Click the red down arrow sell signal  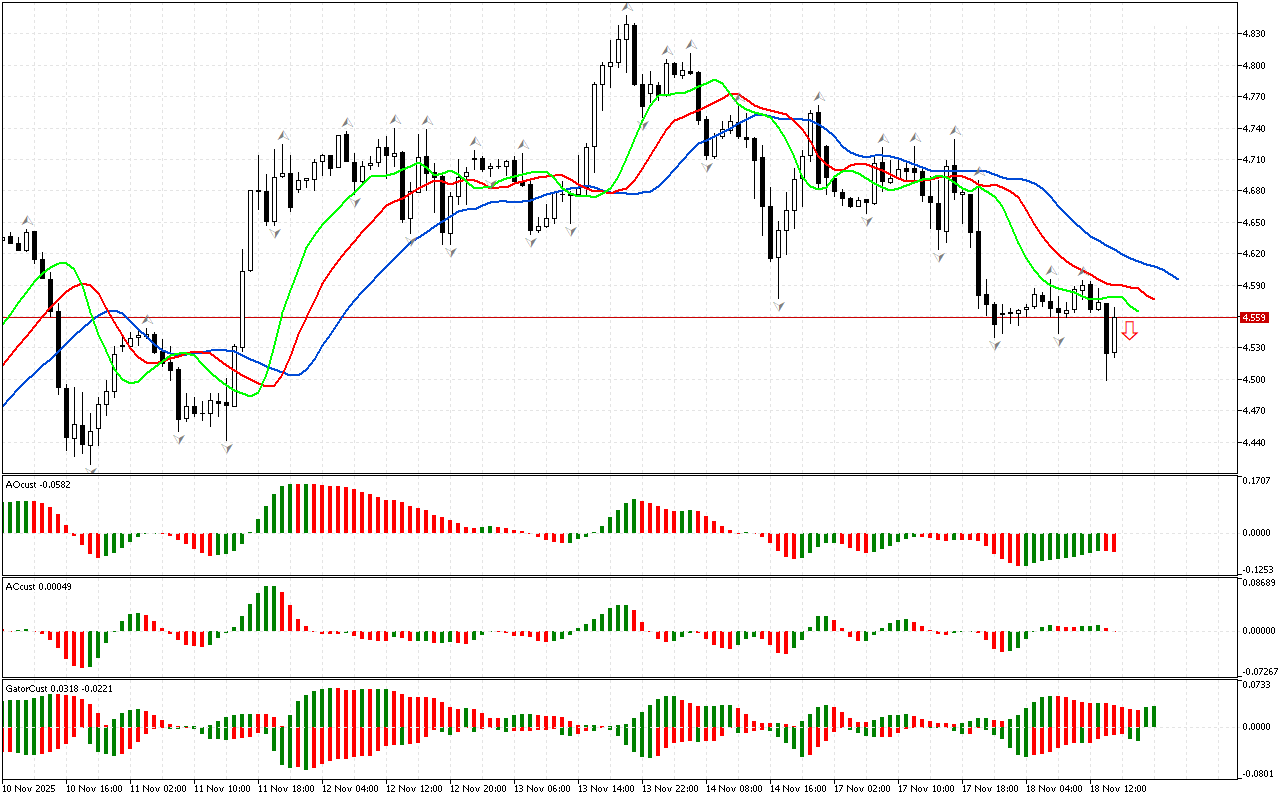[x=1129, y=331]
